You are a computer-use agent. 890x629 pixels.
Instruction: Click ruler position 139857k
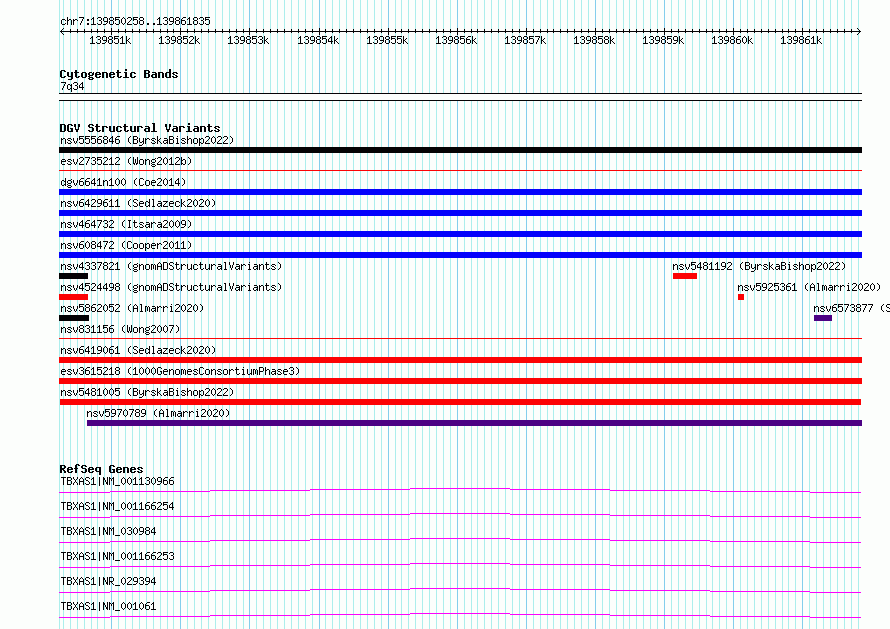click(525, 40)
